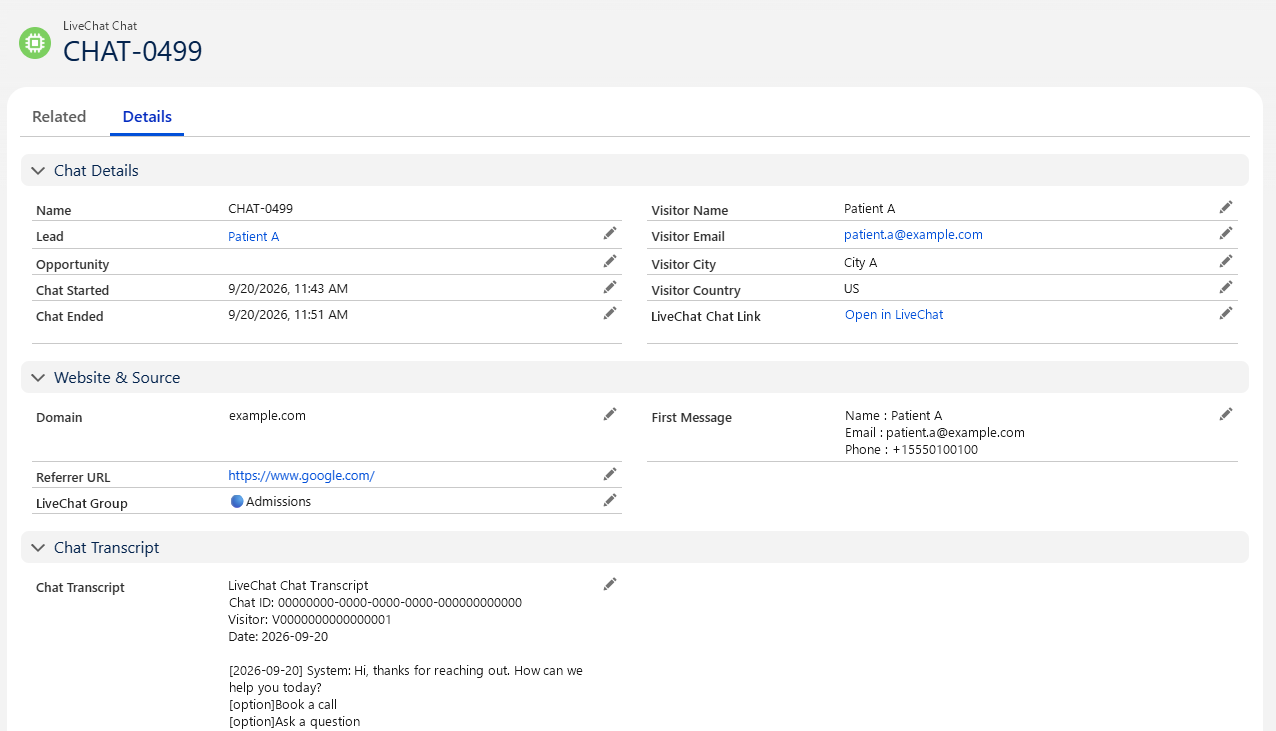1276x731 pixels.
Task: Collapse the Chat Details section
Action: pyautogui.click(x=38, y=171)
